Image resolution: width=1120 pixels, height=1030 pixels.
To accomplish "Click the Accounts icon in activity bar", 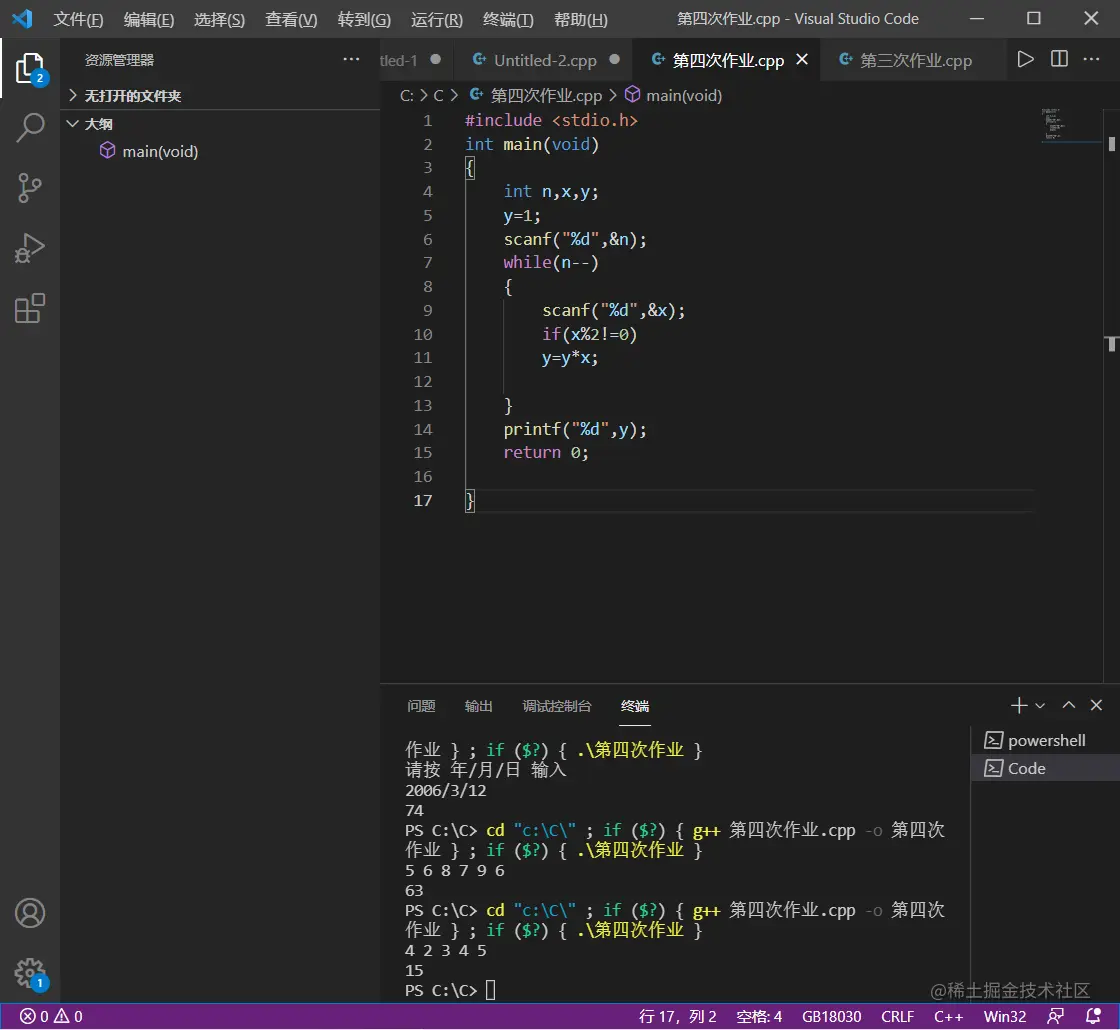I will (x=30, y=913).
